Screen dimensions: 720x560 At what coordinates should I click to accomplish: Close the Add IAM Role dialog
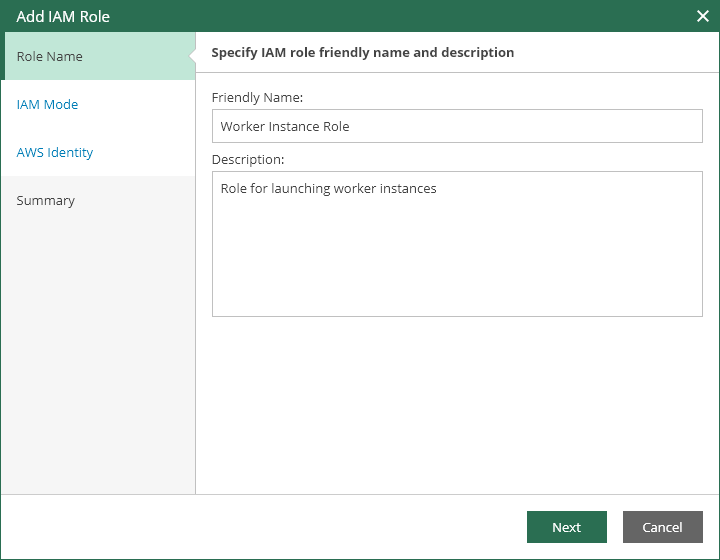pos(702,16)
